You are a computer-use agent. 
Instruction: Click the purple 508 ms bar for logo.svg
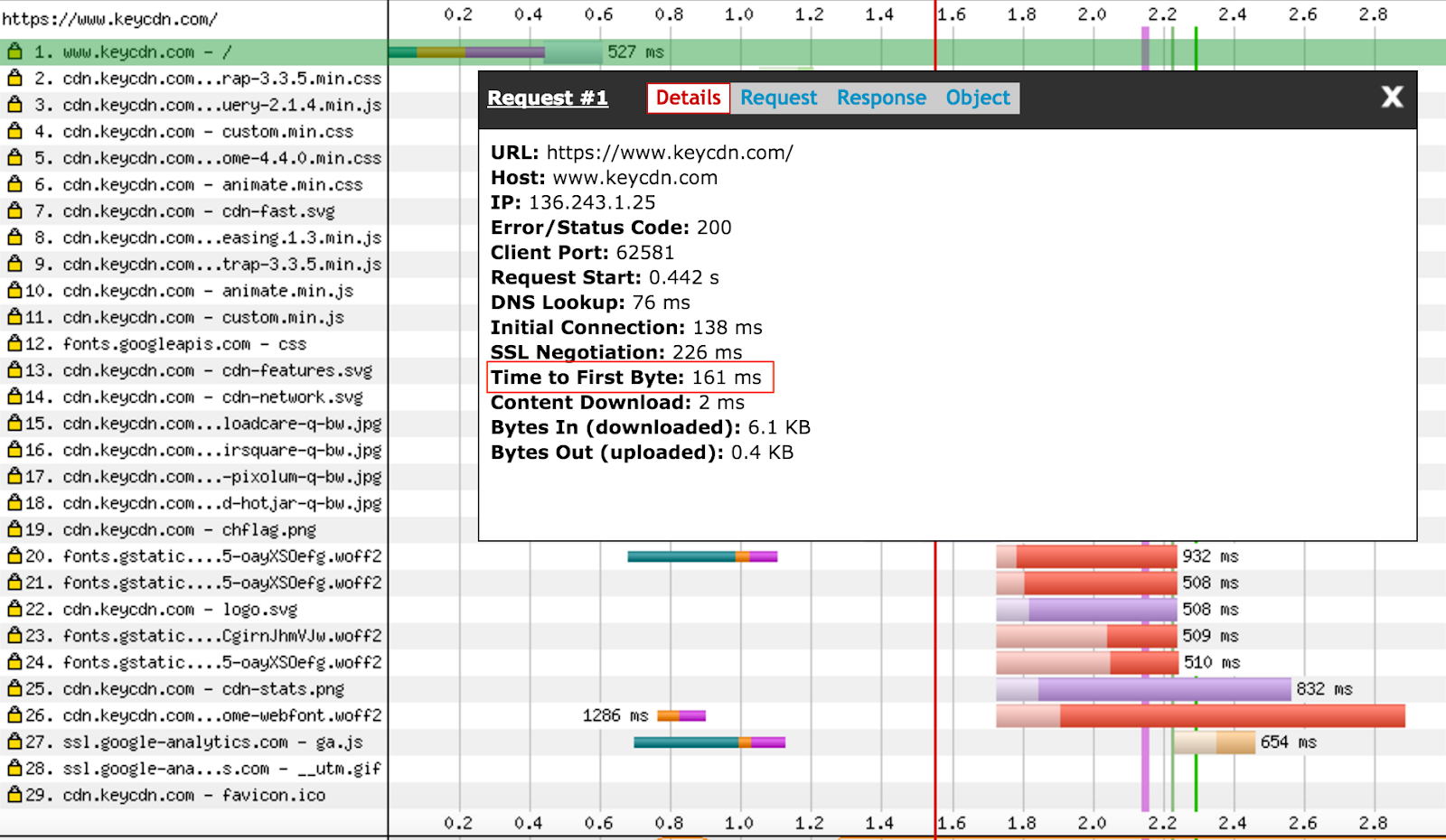click(x=1086, y=610)
